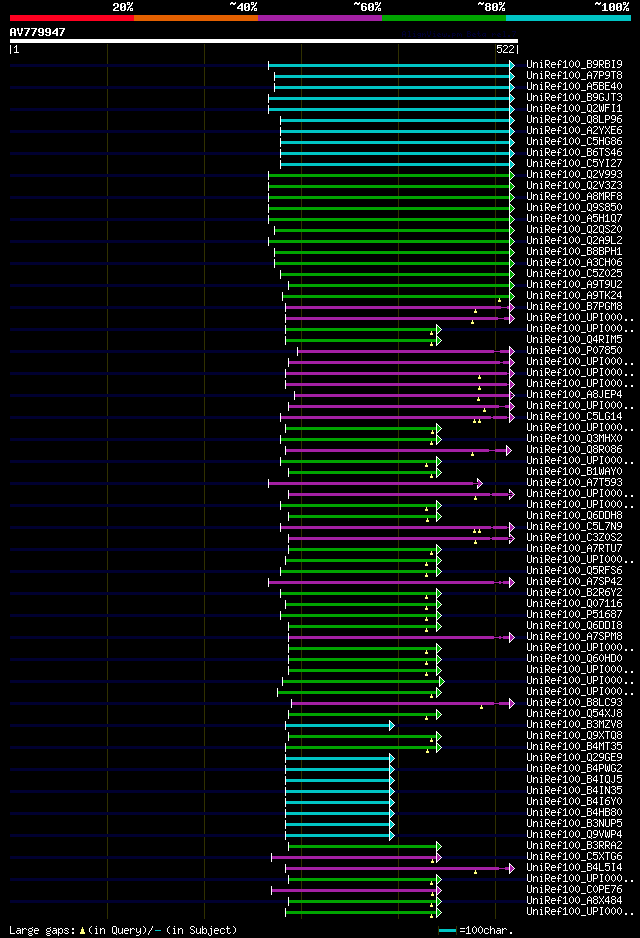
Task: Click the white query sequence bar
Action: (264, 41)
